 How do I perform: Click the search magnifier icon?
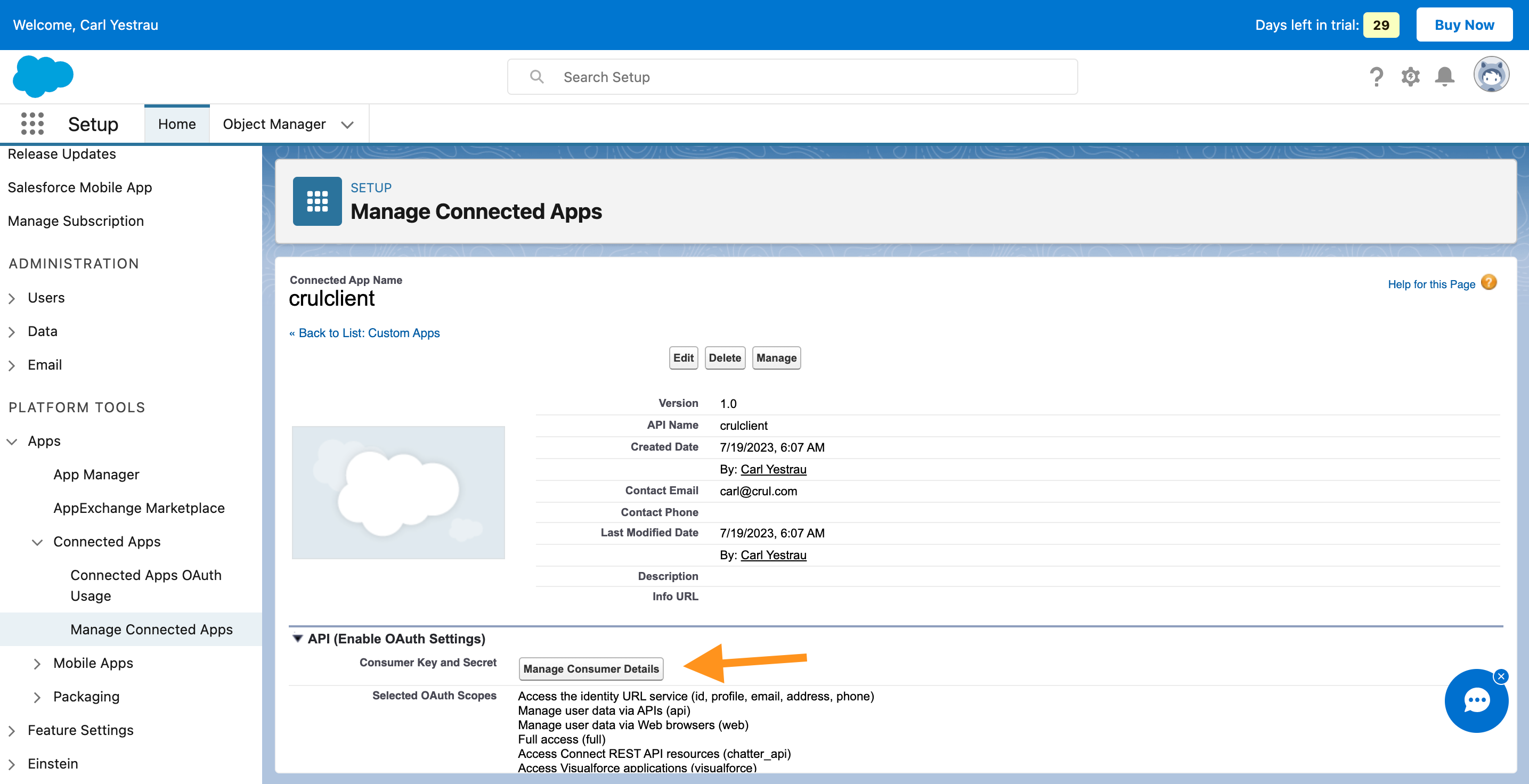[536, 77]
